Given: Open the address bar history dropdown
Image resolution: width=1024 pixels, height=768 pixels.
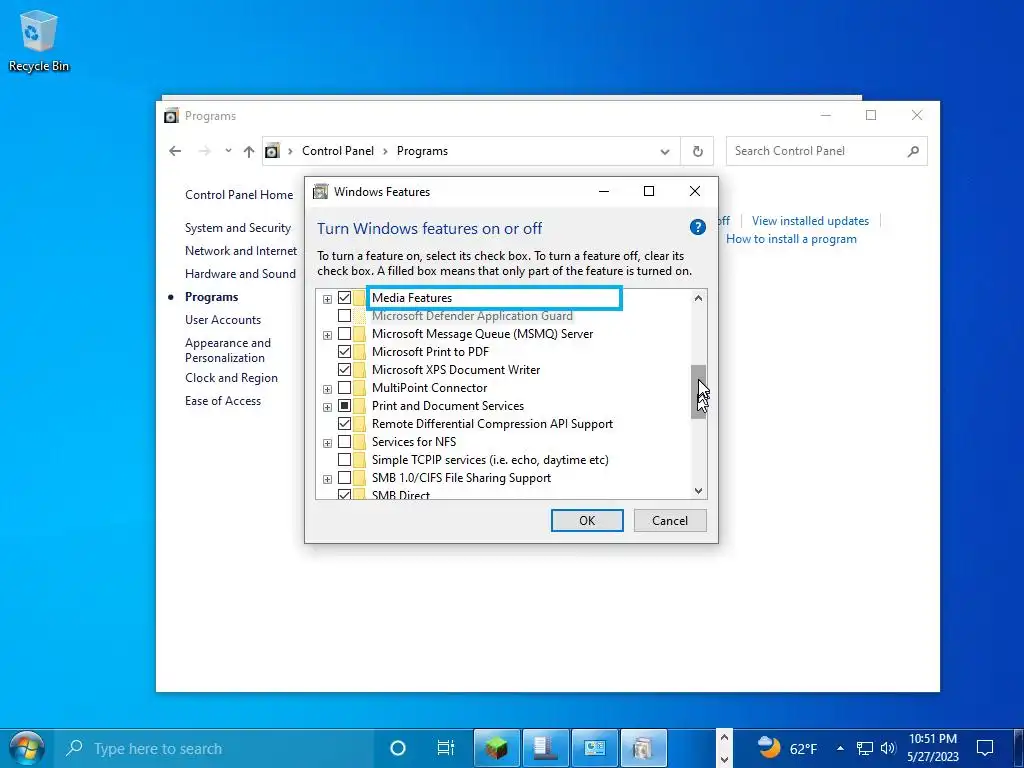Looking at the screenshot, I should pyautogui.click(x=665, y=152).
